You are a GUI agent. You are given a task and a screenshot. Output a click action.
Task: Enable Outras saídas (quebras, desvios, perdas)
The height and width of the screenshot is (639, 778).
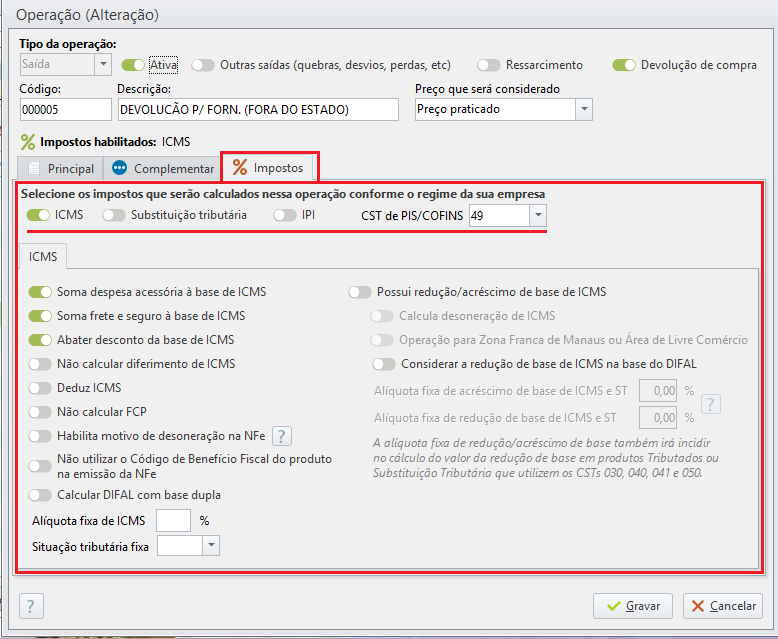(203, 65)
